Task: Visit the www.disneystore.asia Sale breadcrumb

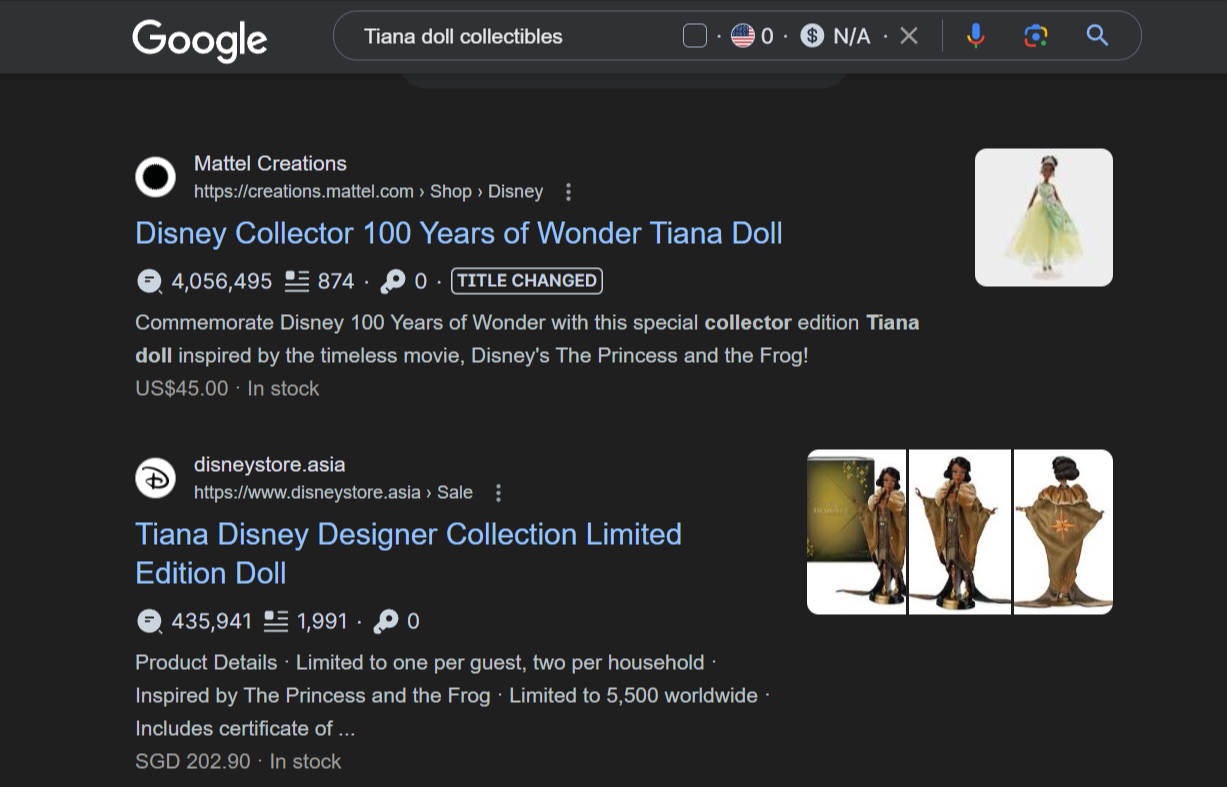Action: coord(333,492)
